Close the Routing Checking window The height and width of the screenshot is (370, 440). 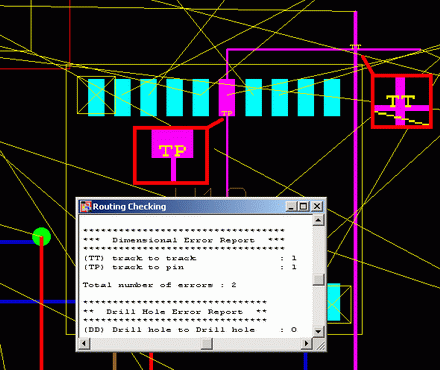(x=317, y=206)
